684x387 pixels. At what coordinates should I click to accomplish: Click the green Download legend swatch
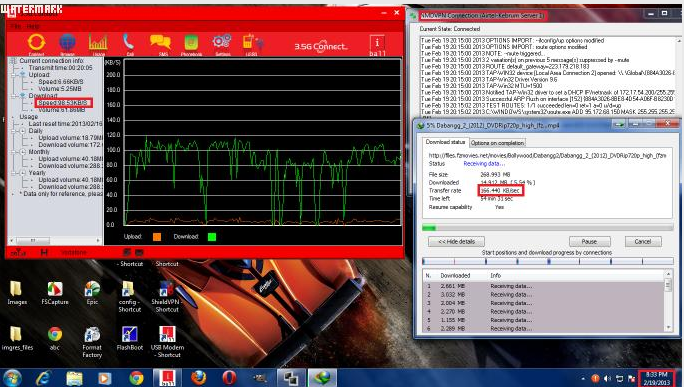click(x=212, y=237)
